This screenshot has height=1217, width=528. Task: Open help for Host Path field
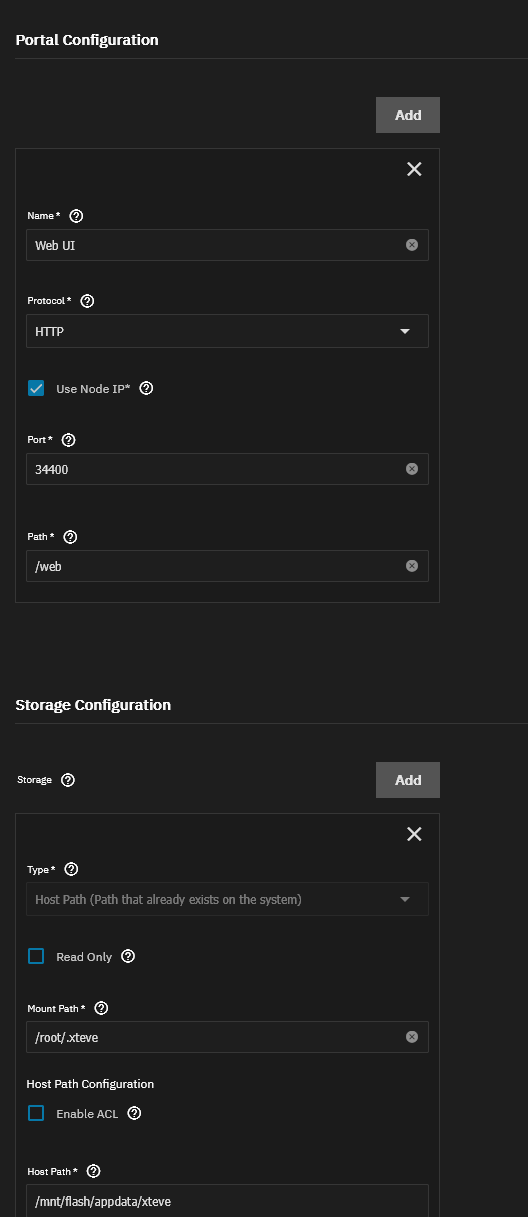pos(94,1171)
